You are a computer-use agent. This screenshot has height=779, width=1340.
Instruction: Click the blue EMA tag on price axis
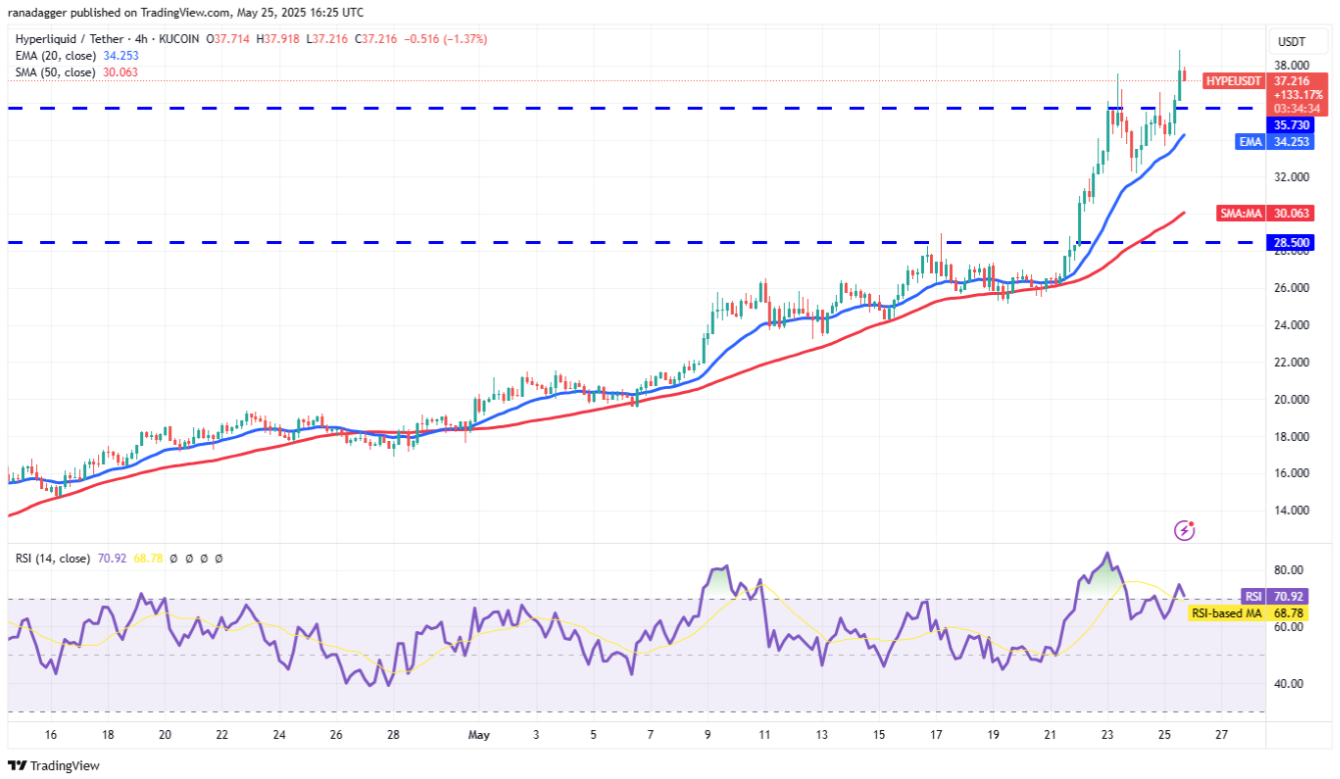pos(1251,142)
